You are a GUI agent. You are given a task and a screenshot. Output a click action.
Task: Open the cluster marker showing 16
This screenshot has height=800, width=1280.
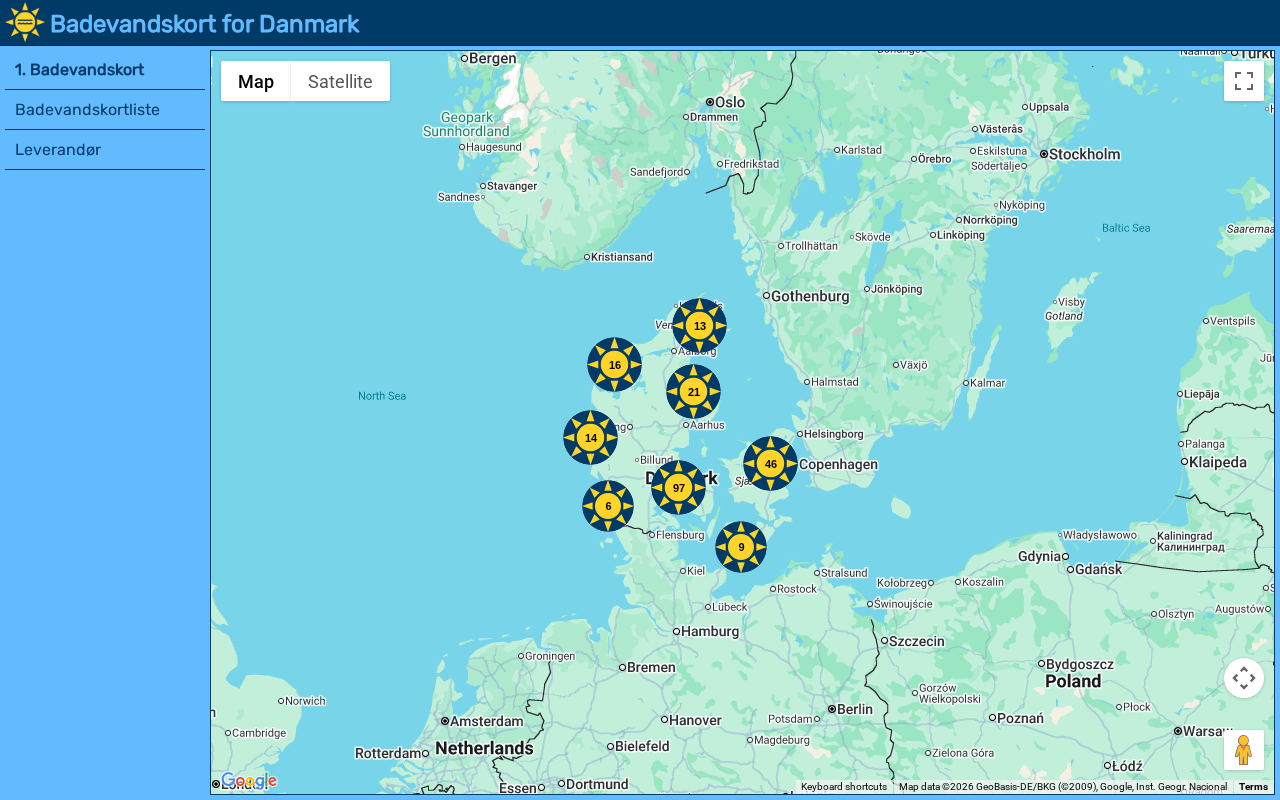(614, 365)
